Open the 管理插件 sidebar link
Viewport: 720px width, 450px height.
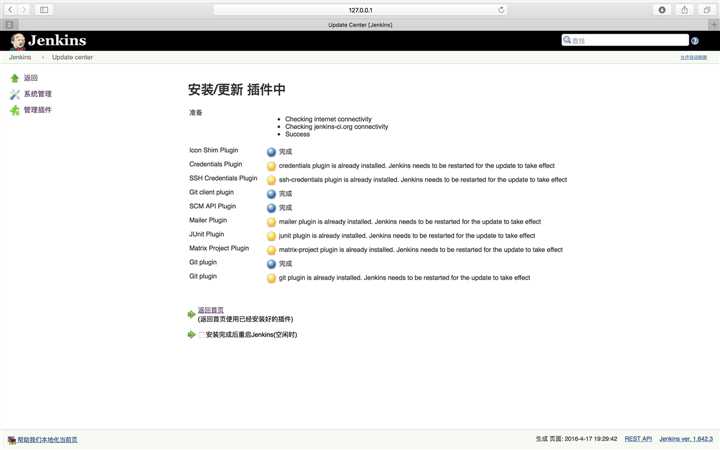(38, 110)
